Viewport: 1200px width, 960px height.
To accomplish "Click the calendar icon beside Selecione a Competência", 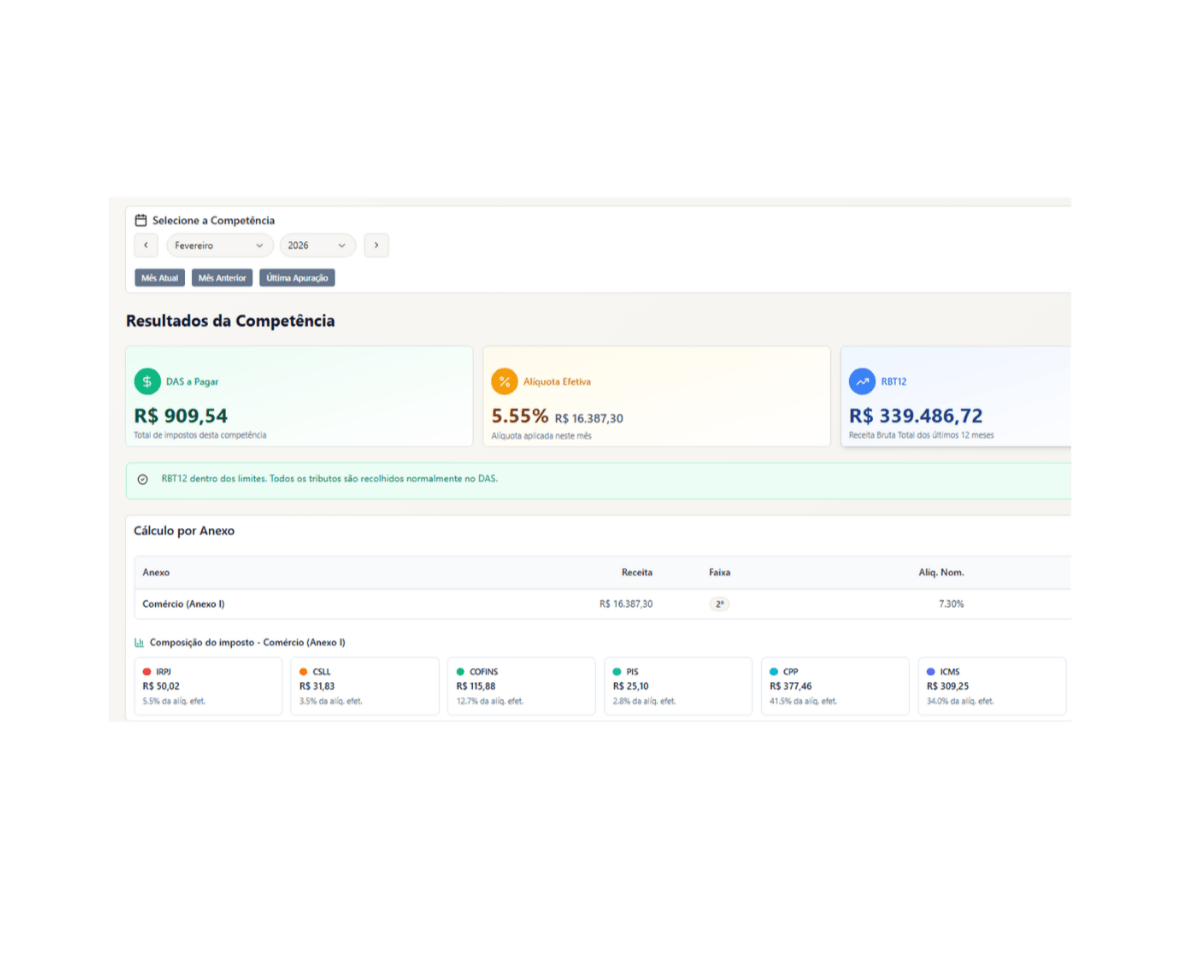I will (x=141, y=220).
